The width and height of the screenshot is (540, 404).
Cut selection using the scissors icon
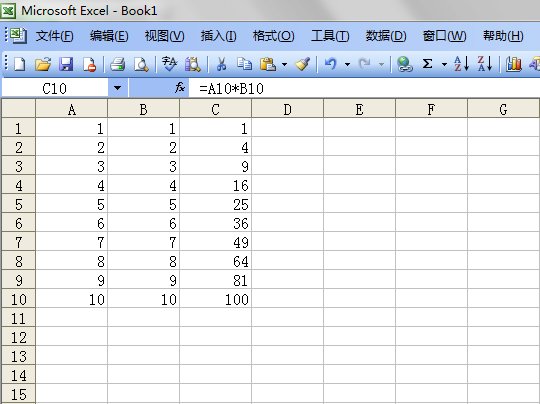pos(221,64)
